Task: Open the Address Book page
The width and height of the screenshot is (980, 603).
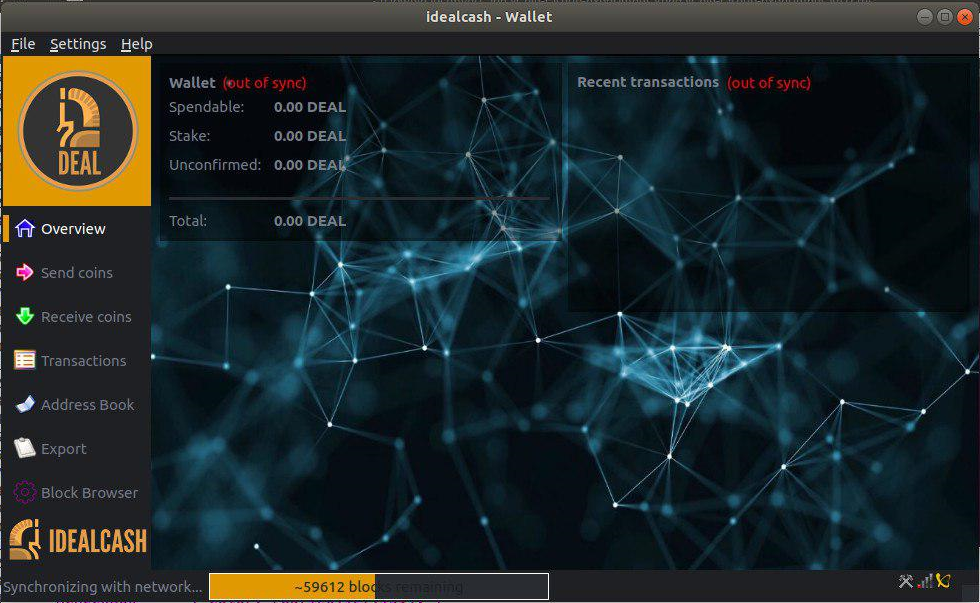Action: [x=74, y=405]
